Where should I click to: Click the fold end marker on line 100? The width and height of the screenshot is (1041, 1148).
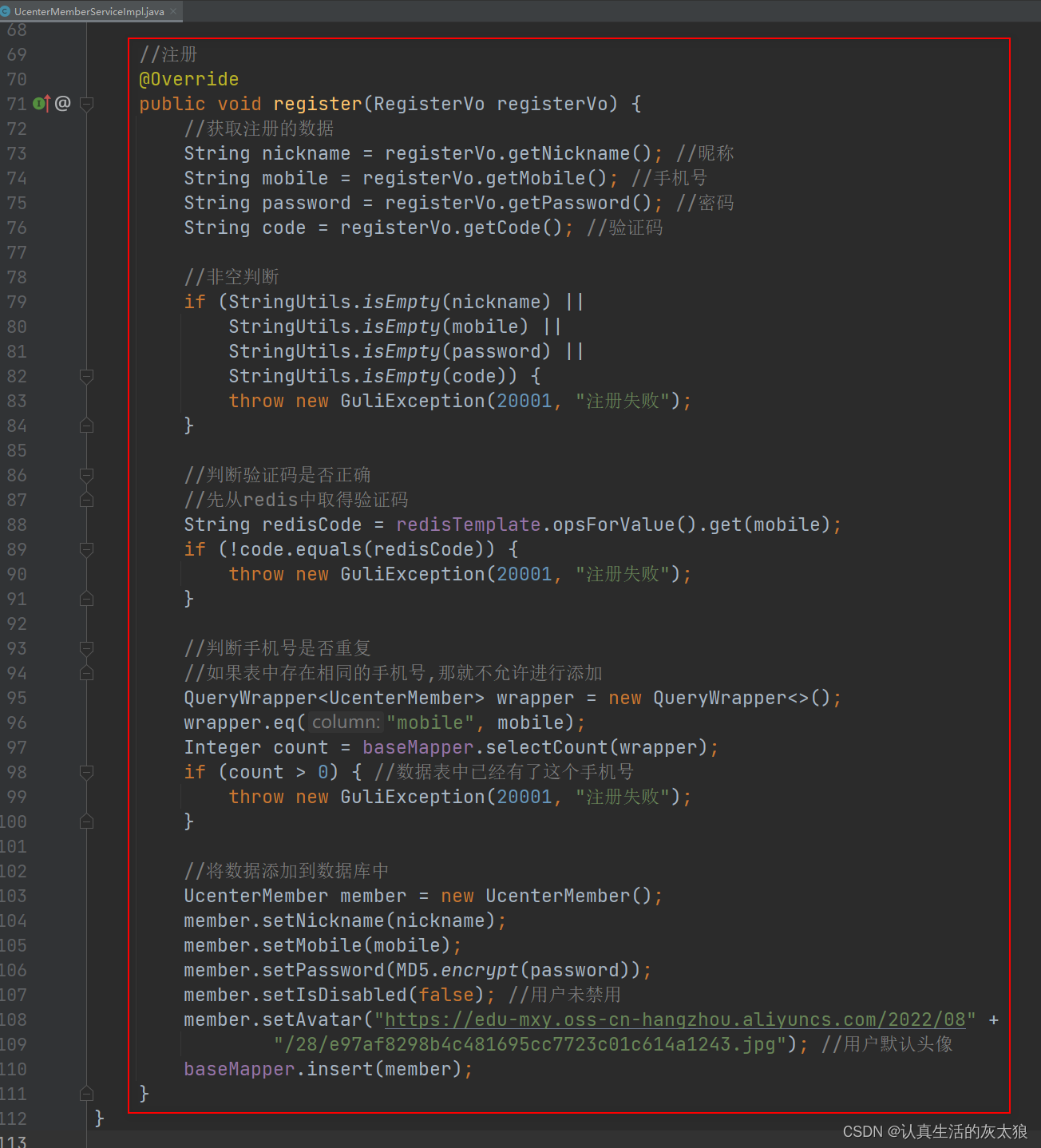pos(87,821)
